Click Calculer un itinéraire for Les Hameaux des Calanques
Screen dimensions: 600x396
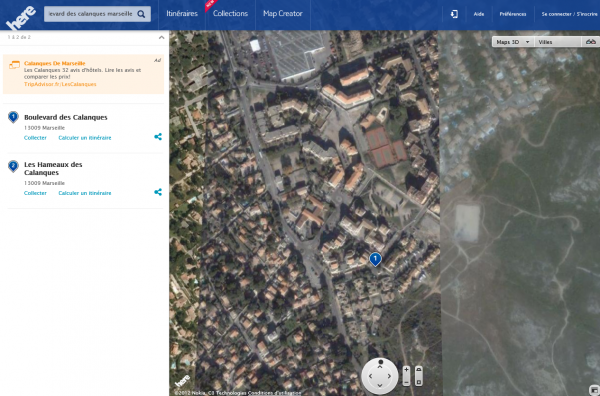click(85, 193)
